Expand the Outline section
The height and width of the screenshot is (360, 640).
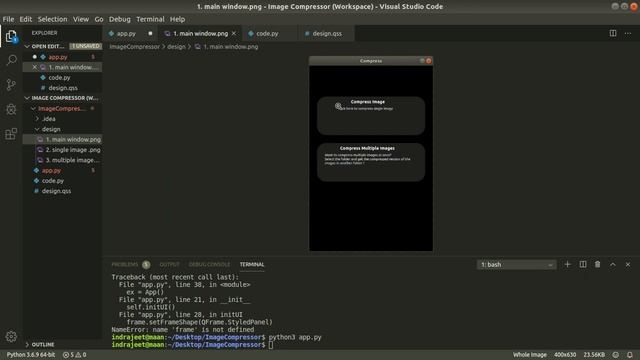(27, 344)
